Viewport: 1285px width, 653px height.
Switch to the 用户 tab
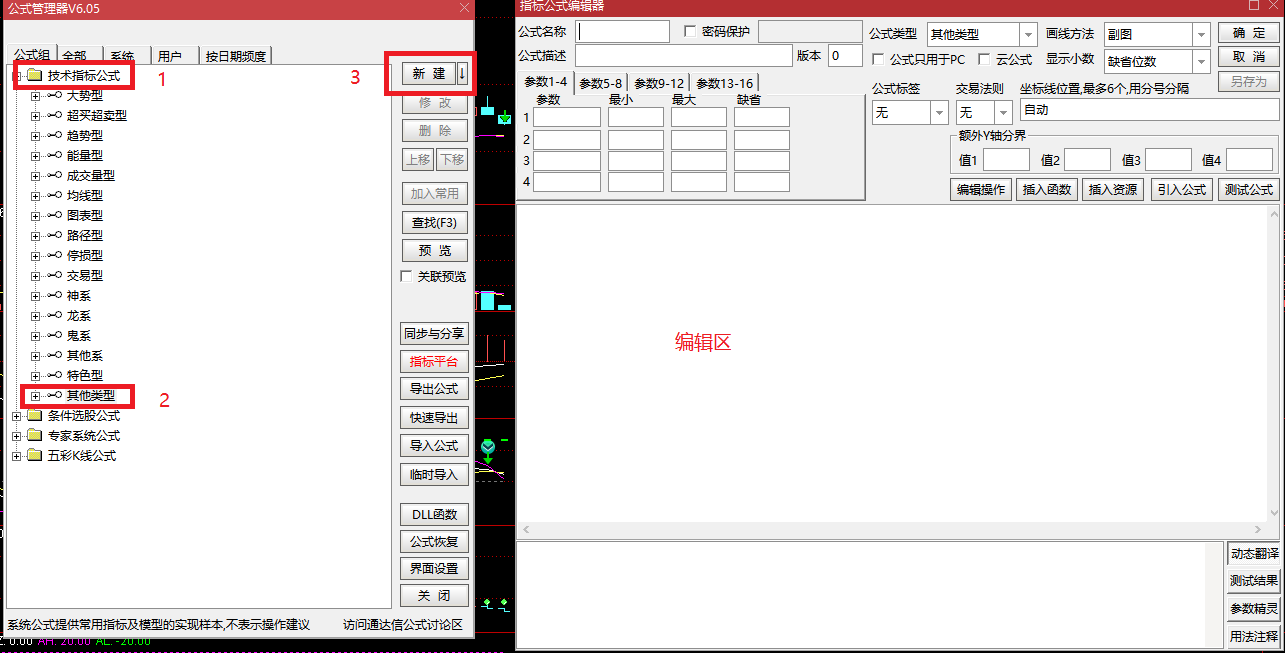point(170,57)
